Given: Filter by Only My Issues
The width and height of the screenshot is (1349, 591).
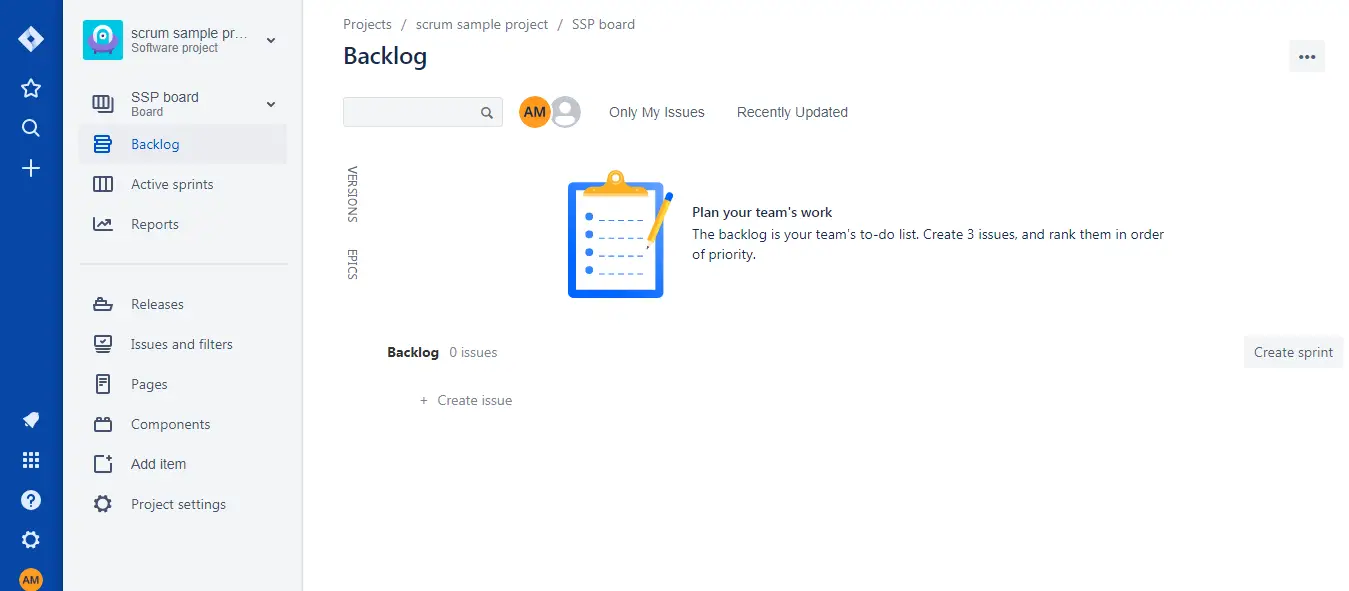Looking at the screenshot, I should (656, 112).
